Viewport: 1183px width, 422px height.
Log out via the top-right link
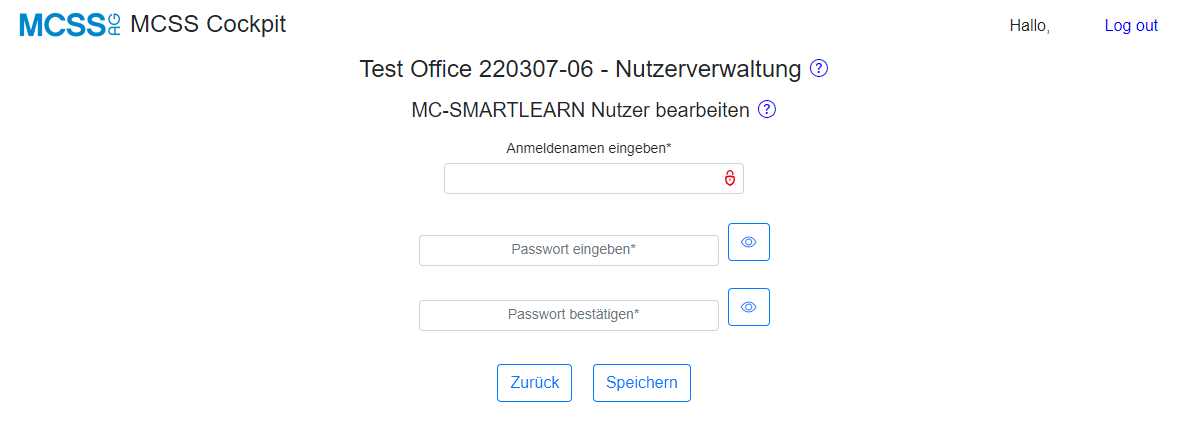[1131, 26]
